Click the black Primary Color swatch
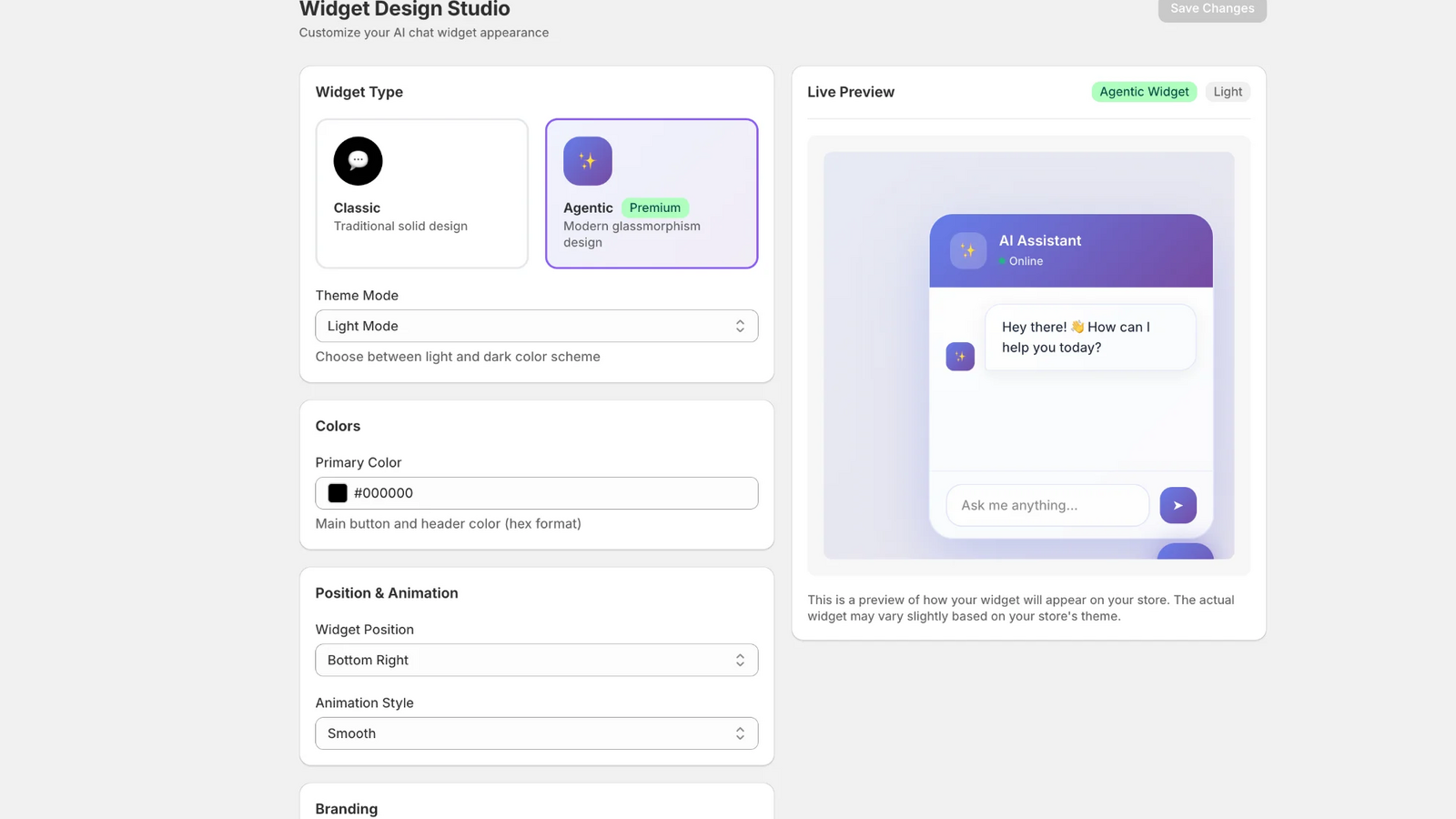 click(x=337, y=492)
